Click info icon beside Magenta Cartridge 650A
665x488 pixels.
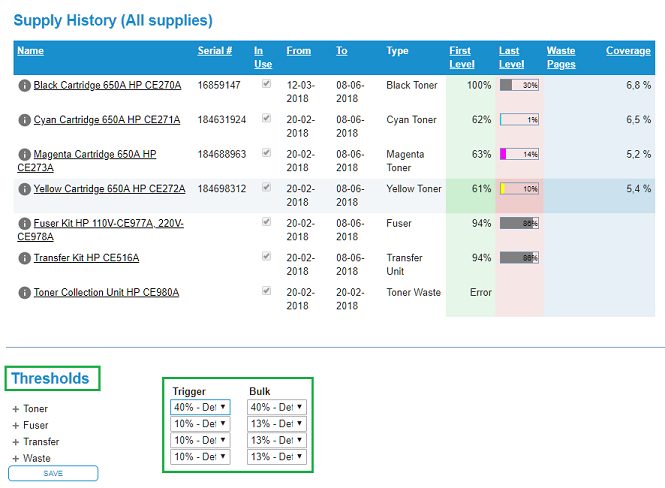[24, 155]
